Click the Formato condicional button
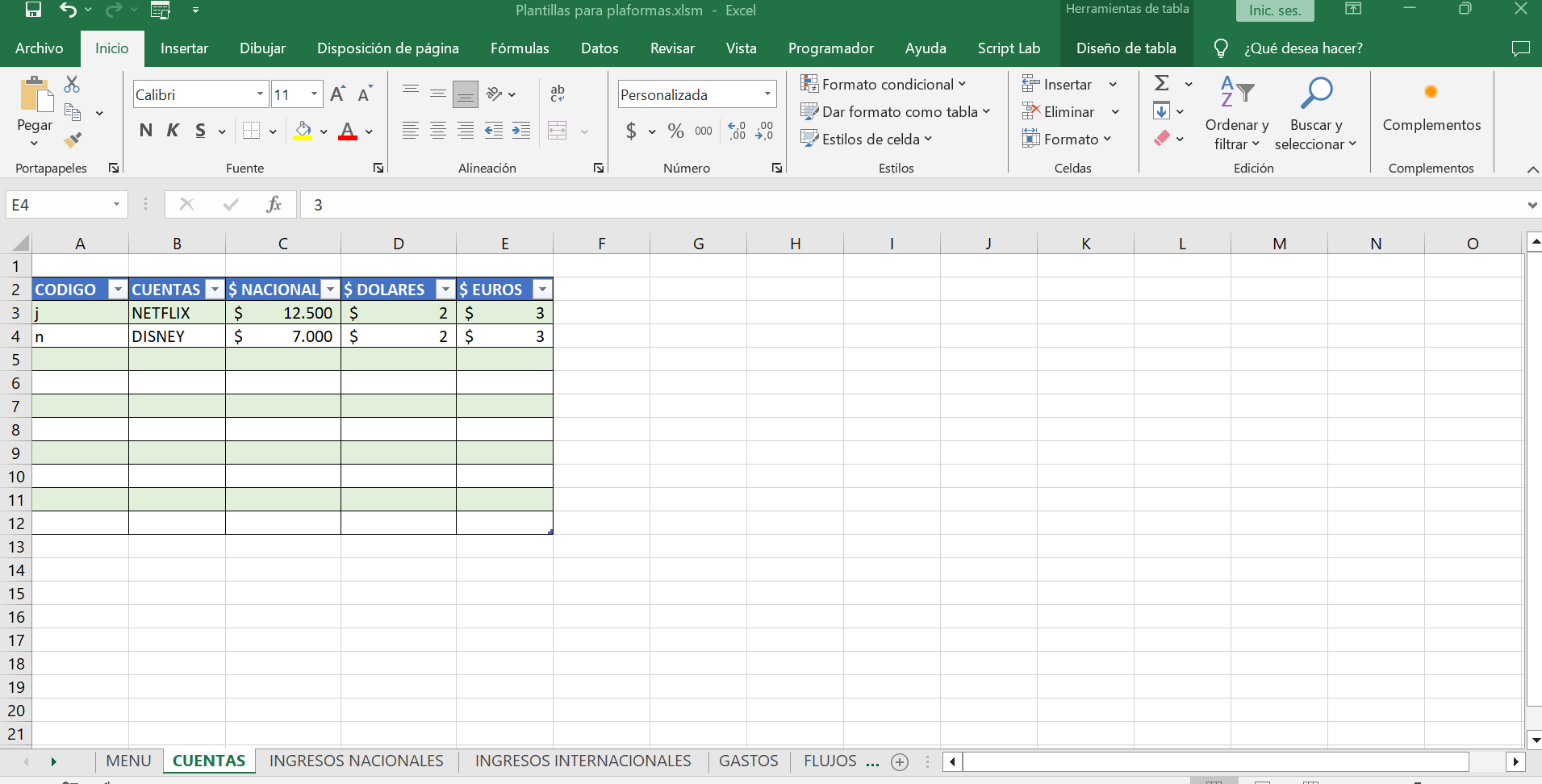Screen dimensions: 1542x784 (883, 84)
